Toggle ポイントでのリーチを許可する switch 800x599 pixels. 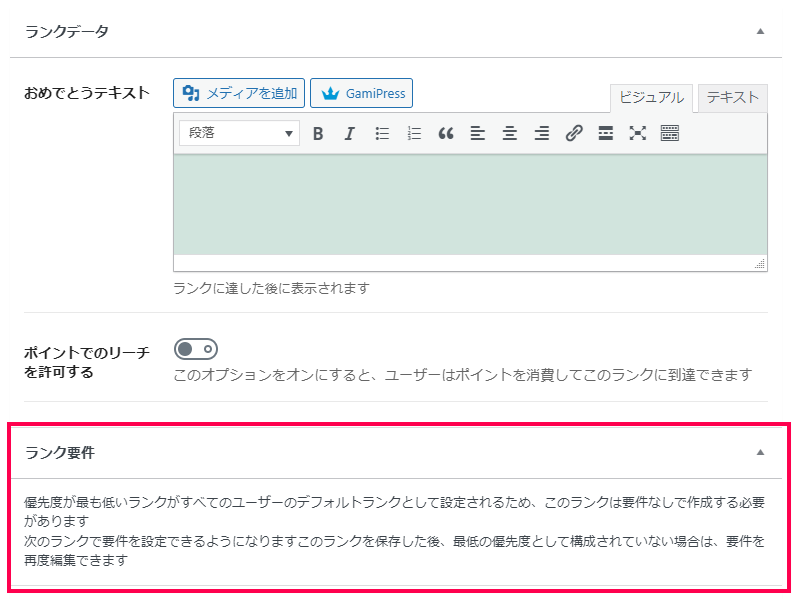click(196, 350)
